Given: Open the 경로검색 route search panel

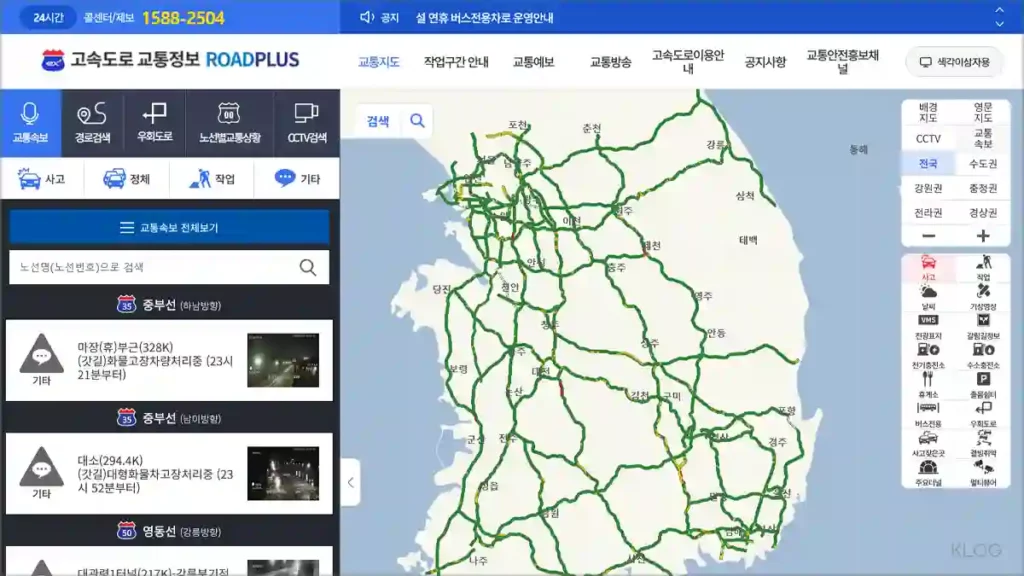Looking at the screenshot, I should click(x=92, y=123).
